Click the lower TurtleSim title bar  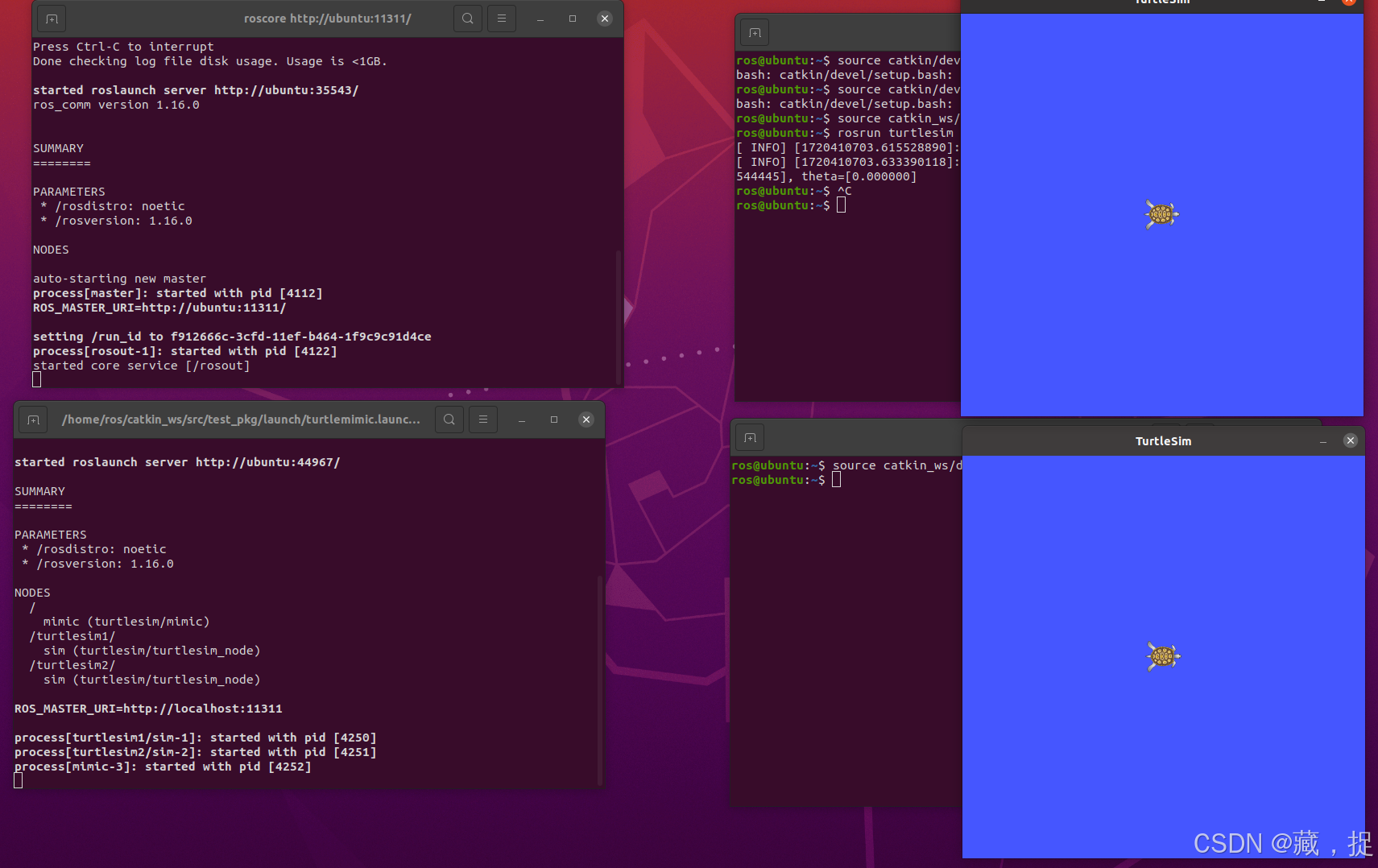coord(1163,441)
